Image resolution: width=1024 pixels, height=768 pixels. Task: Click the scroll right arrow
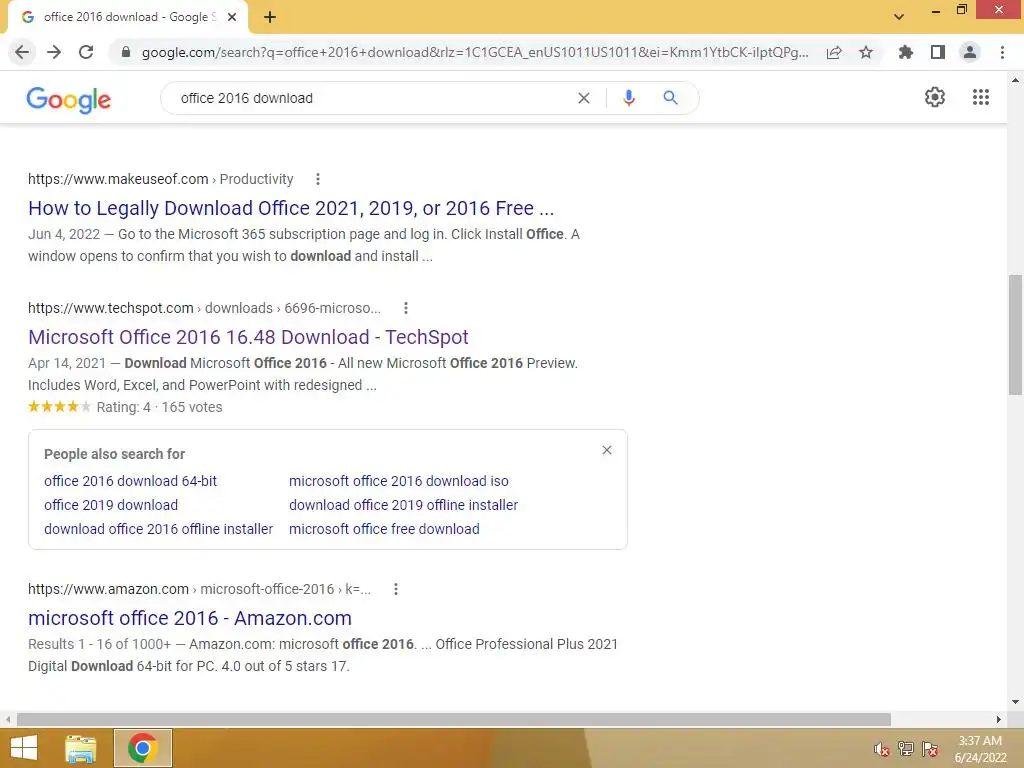click(x=999, y=719)
